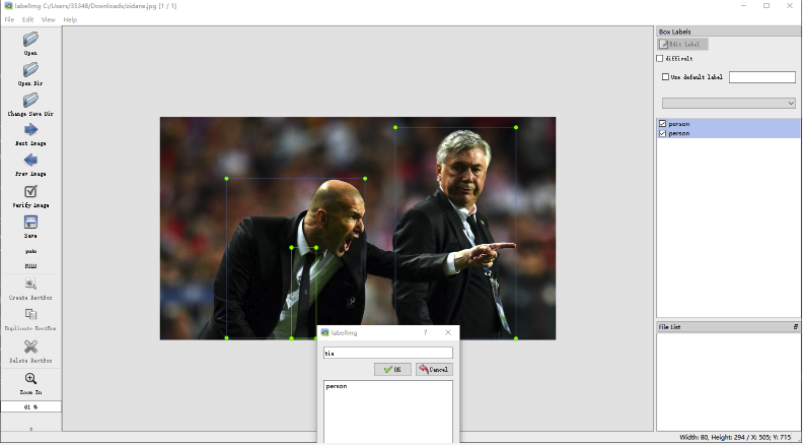
Task: Go to Prev Image arrow
Action: [x=31, y=160]
